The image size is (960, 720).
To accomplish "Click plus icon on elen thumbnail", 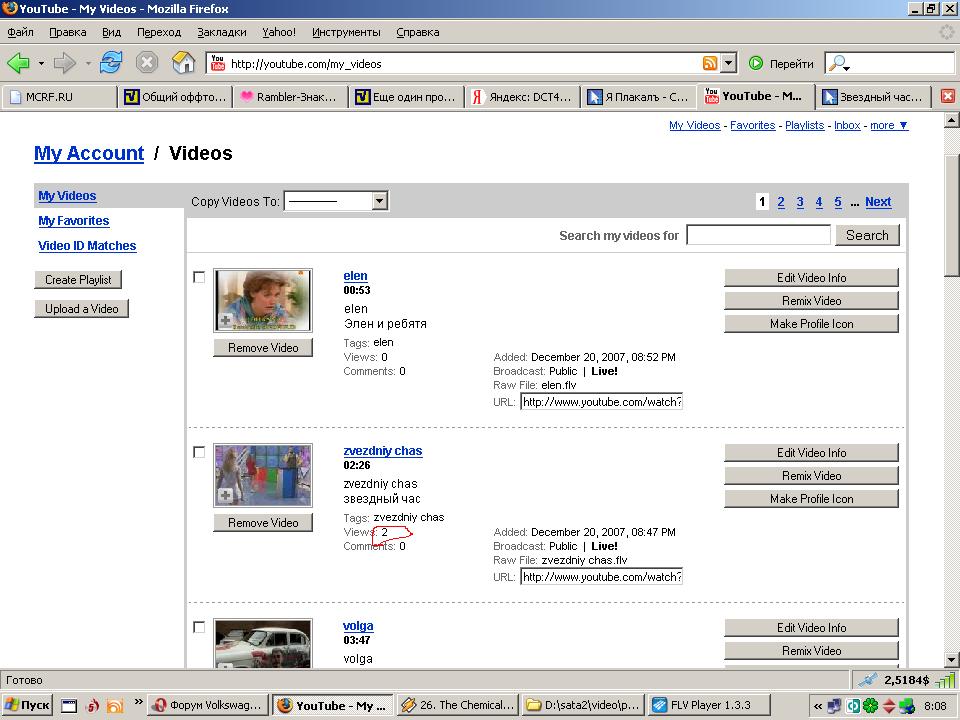I will point(225,320).
